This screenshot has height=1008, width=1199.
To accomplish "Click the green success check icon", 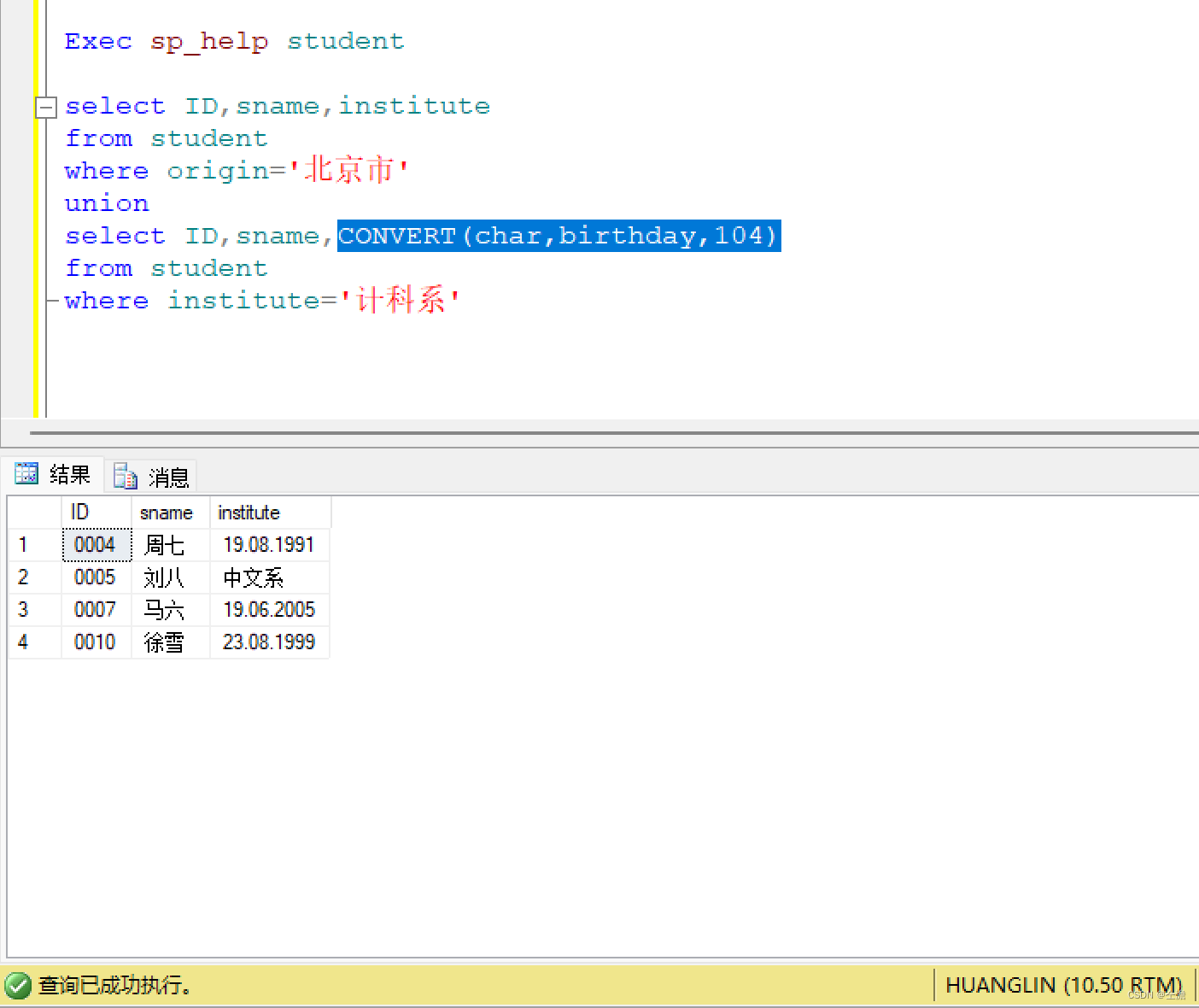I will (17, 985).
